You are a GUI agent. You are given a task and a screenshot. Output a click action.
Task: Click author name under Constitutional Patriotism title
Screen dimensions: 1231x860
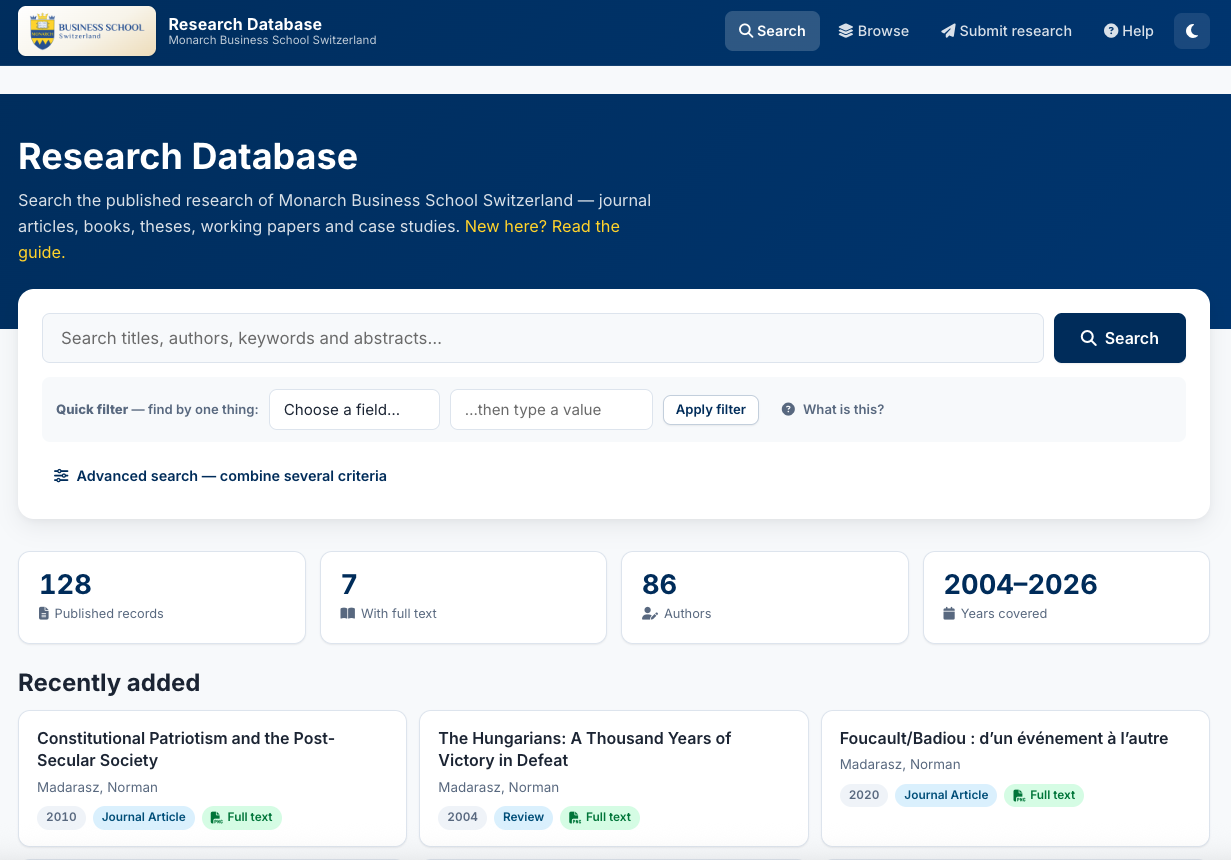point(97,787)
